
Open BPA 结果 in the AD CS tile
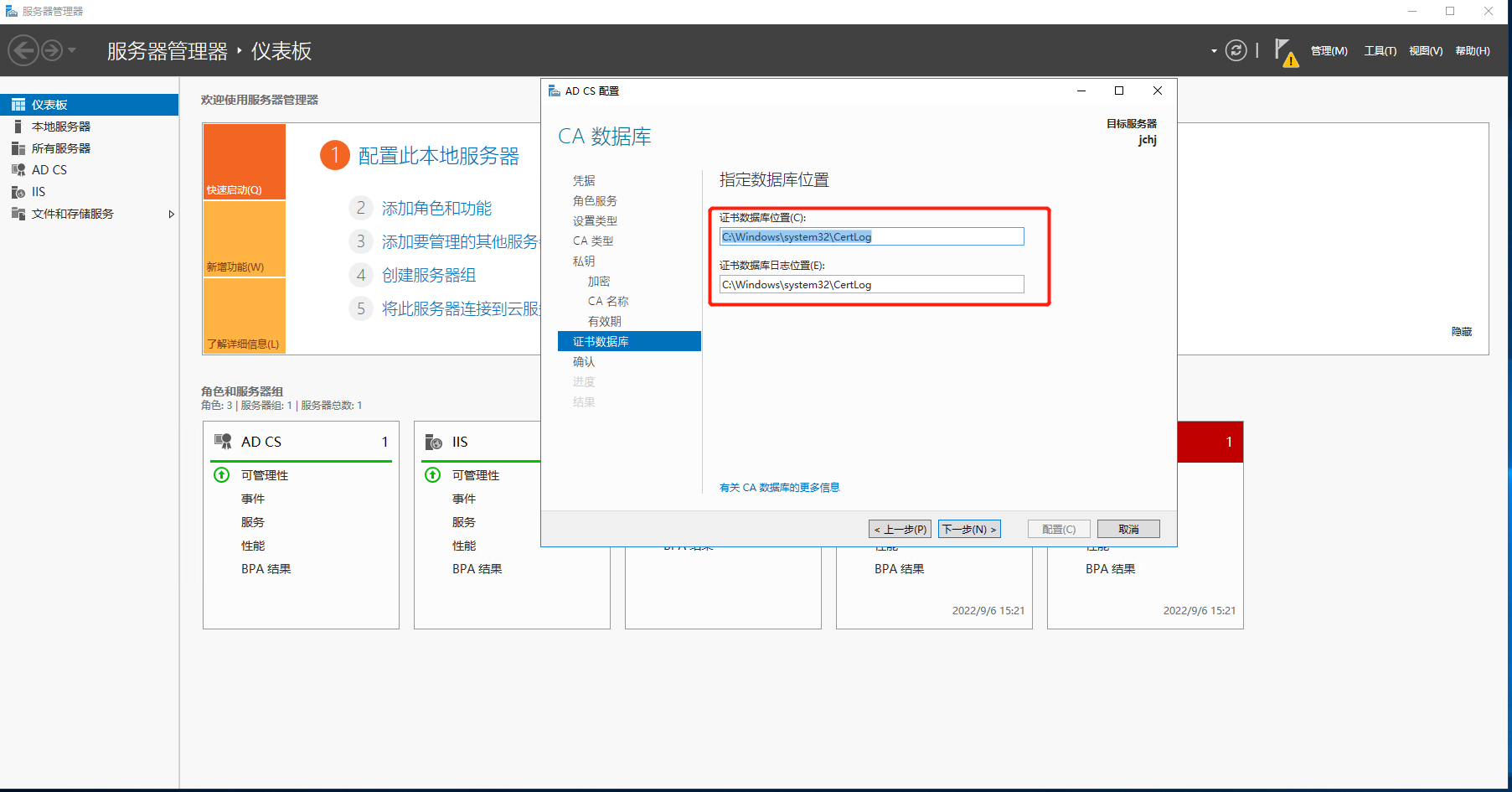click(x=266, y=569)
